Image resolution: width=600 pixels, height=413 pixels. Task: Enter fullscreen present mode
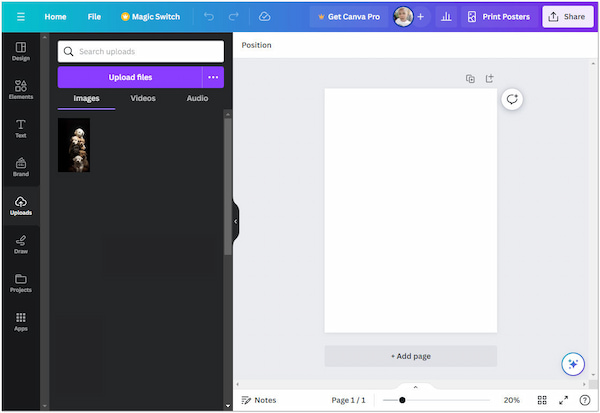[563, 400]
